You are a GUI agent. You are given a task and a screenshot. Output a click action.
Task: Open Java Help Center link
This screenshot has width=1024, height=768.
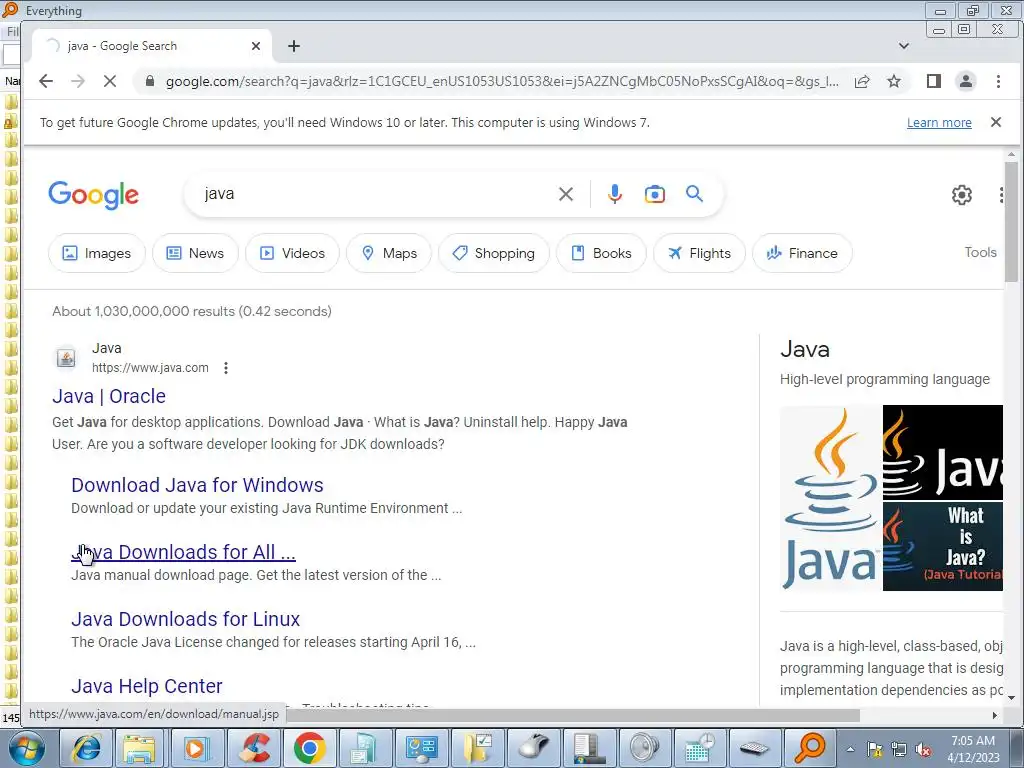coord(147,686)
